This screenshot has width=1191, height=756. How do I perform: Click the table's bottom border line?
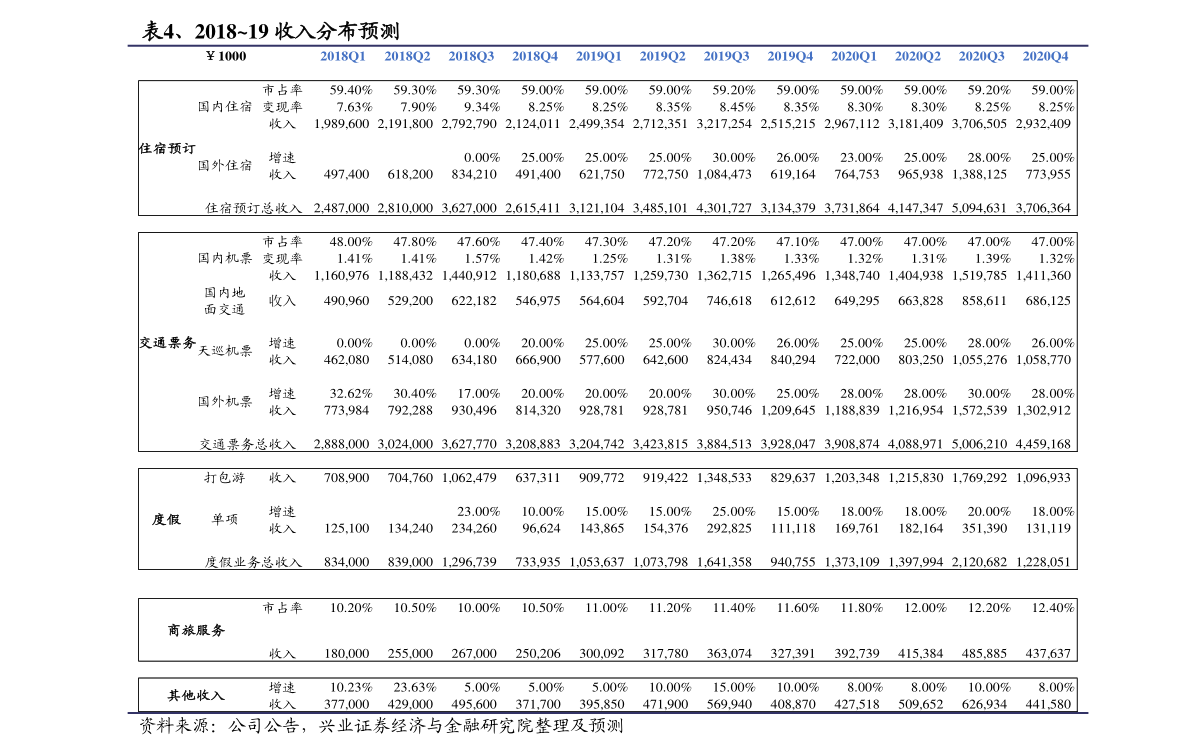(x=607, y=713)
